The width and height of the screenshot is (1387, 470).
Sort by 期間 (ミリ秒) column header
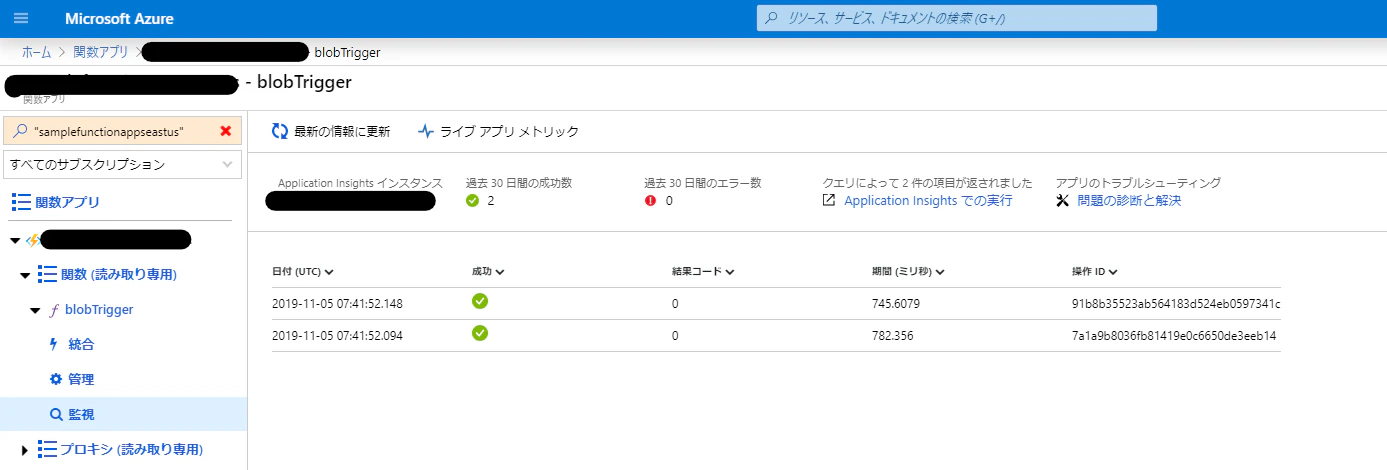(x=909, y=271)
